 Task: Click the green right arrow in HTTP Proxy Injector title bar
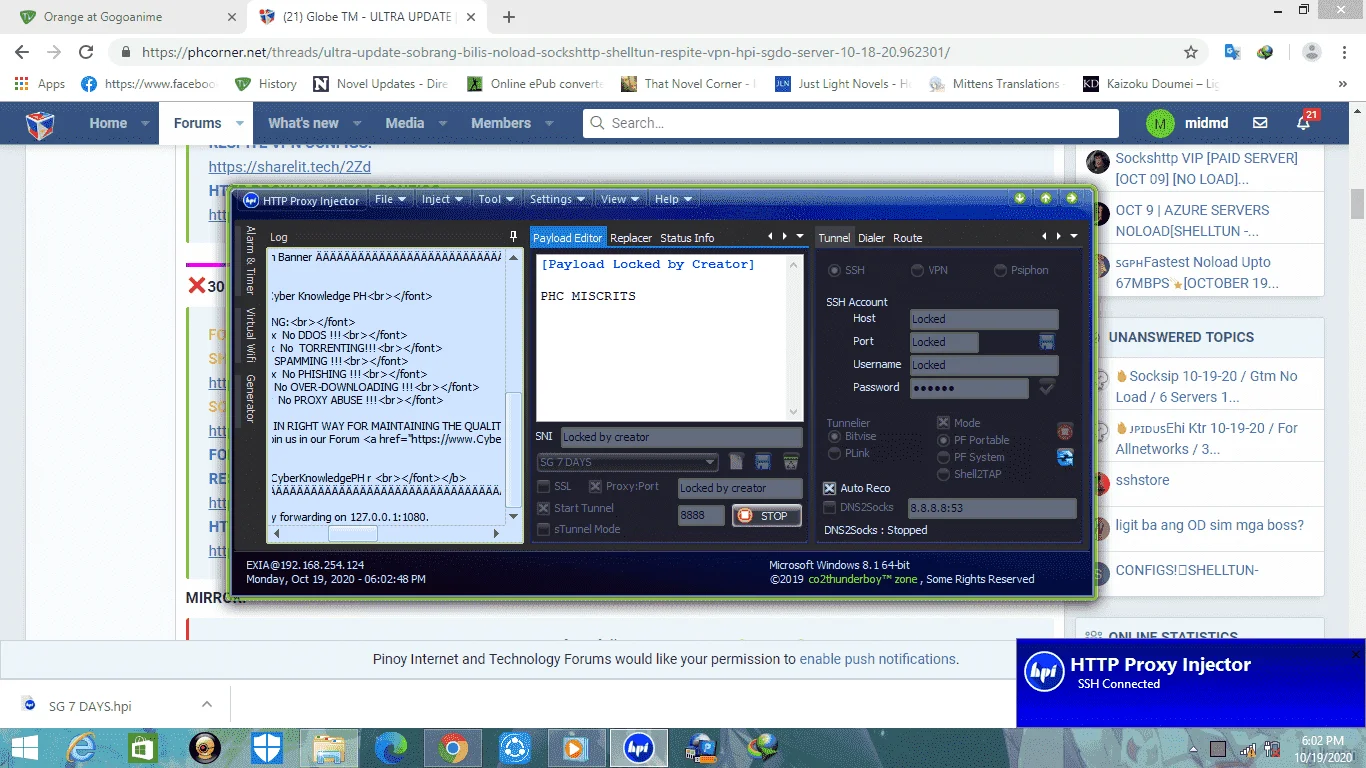1071,198
